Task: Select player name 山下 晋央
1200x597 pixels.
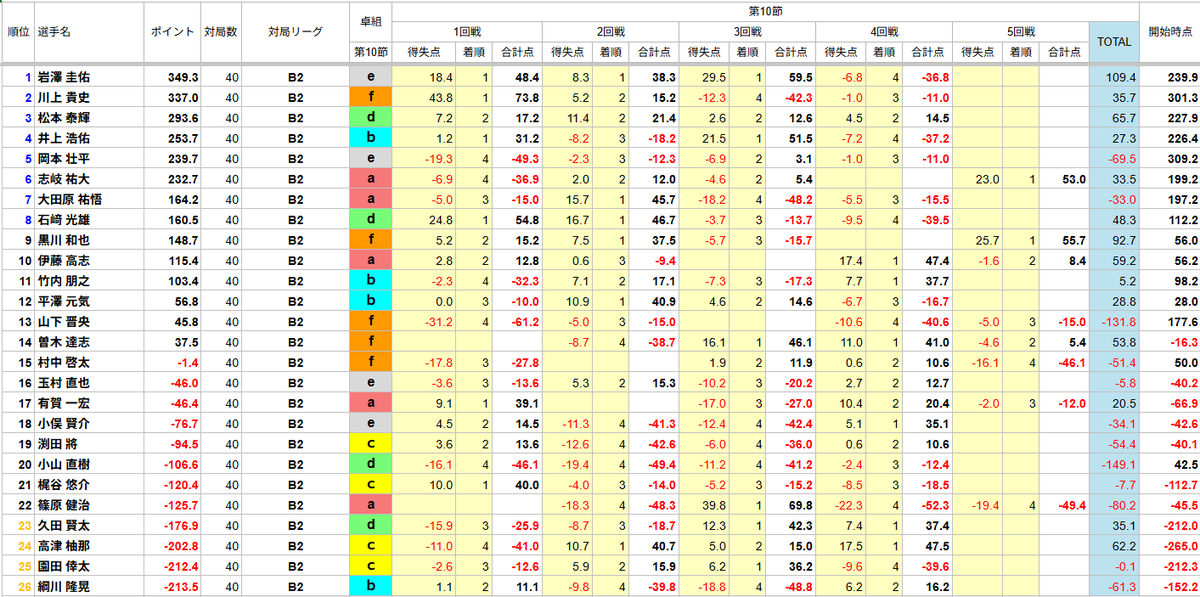Action: click(x=63, y=321)
